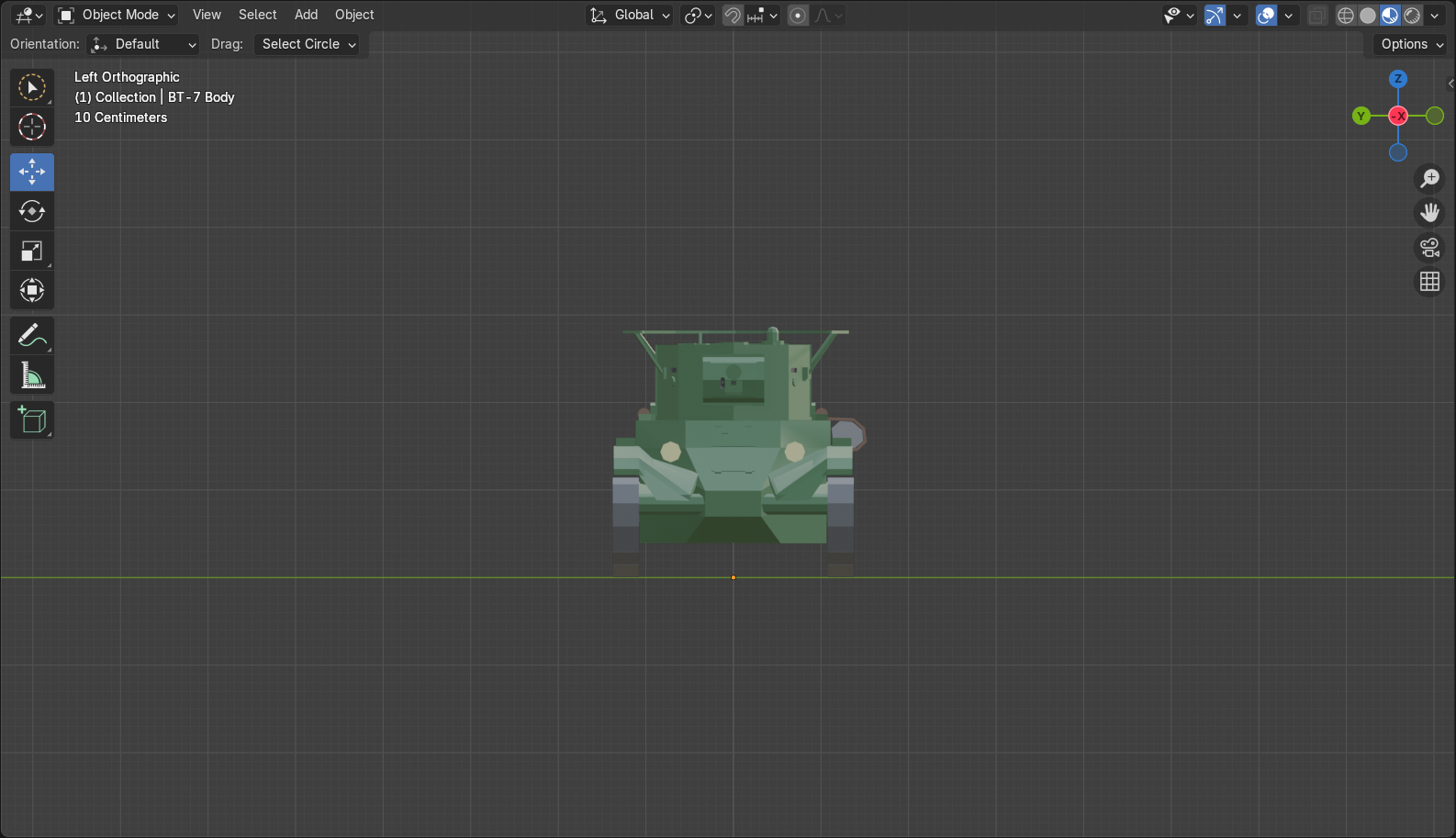Open the pivot point dropdown

pos(698,15)
